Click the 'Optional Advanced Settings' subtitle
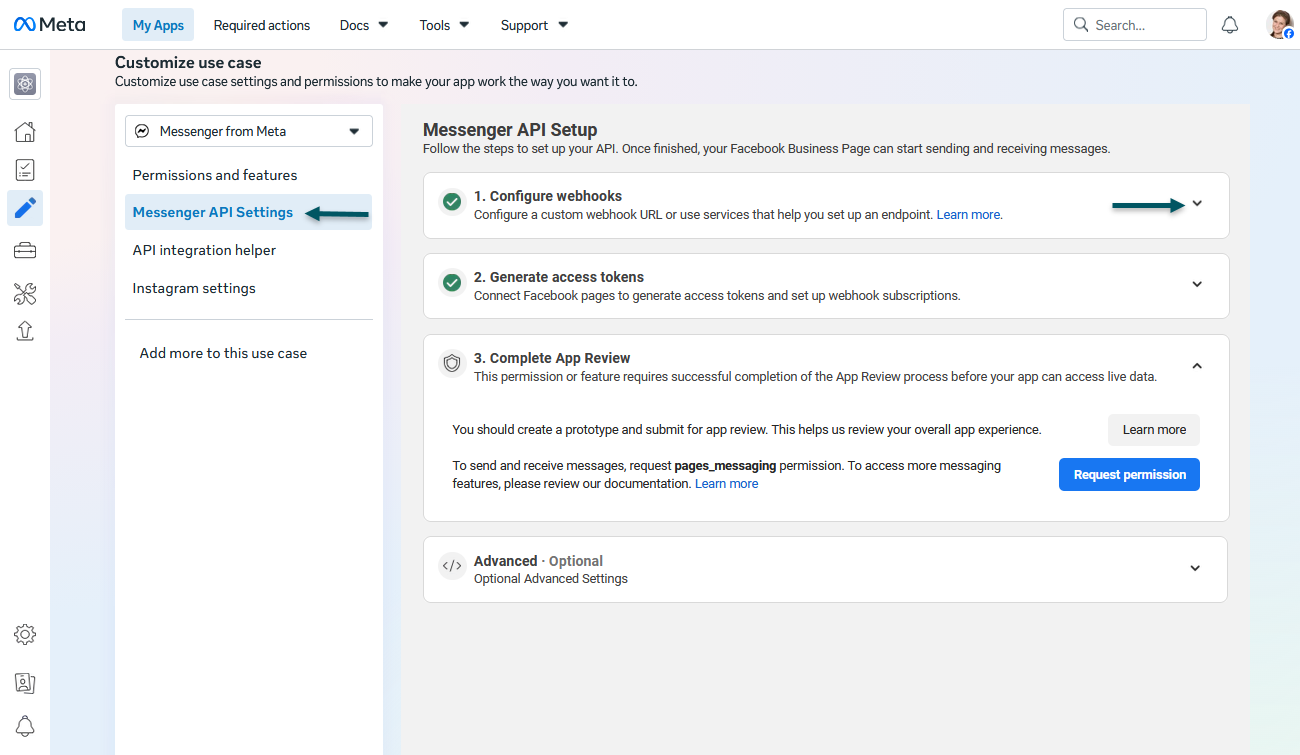This screenshot has width=1300, height=755. pyautogui.click(x=551, y=579)
